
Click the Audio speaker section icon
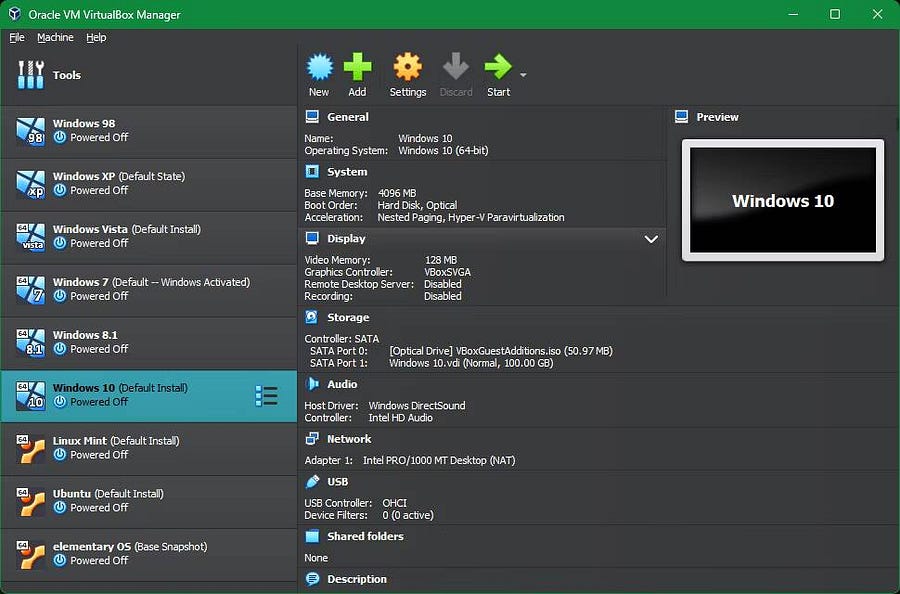pyautogui.click(x=312, y=384)
